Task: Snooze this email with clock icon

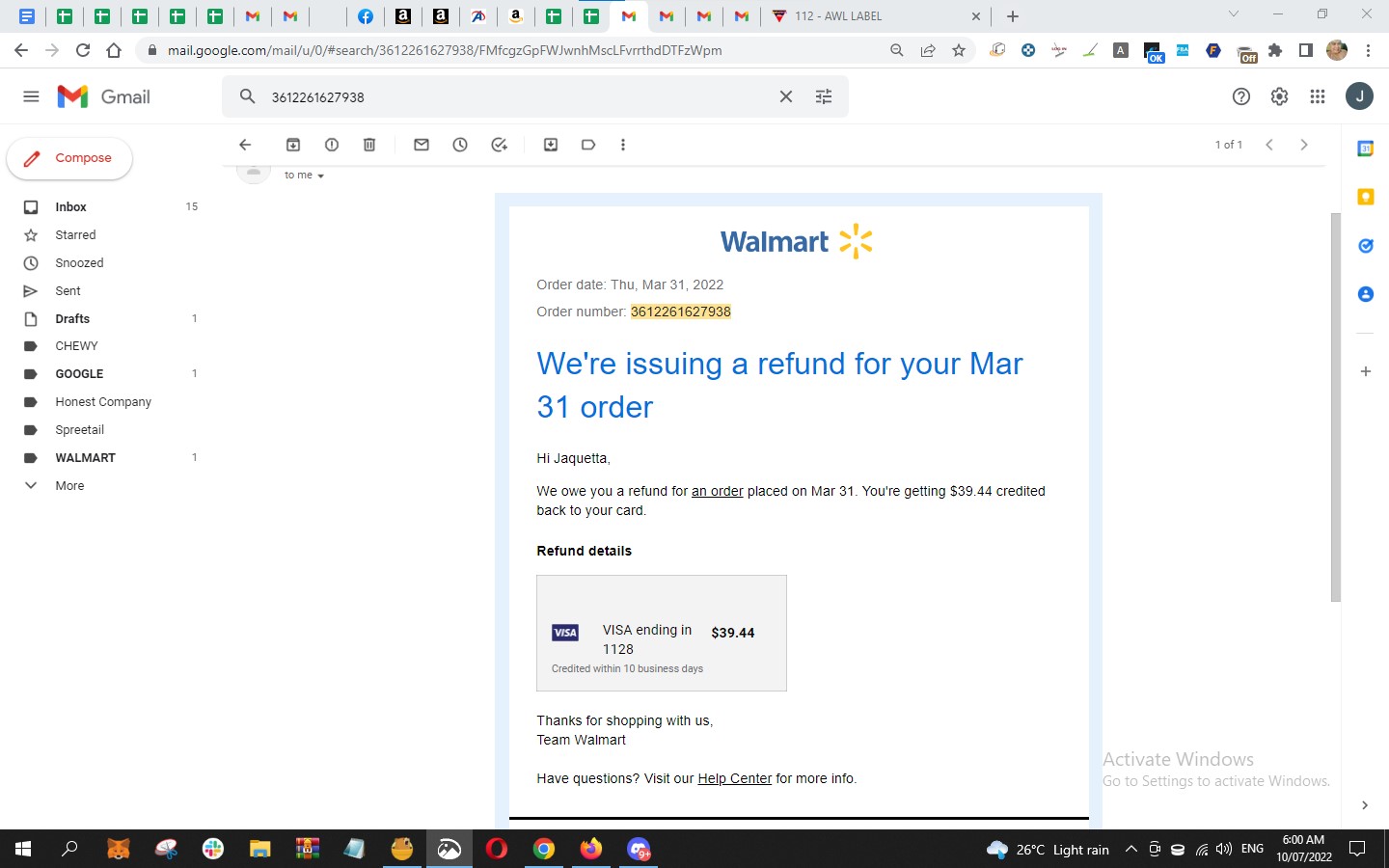Action: (460, 145)
